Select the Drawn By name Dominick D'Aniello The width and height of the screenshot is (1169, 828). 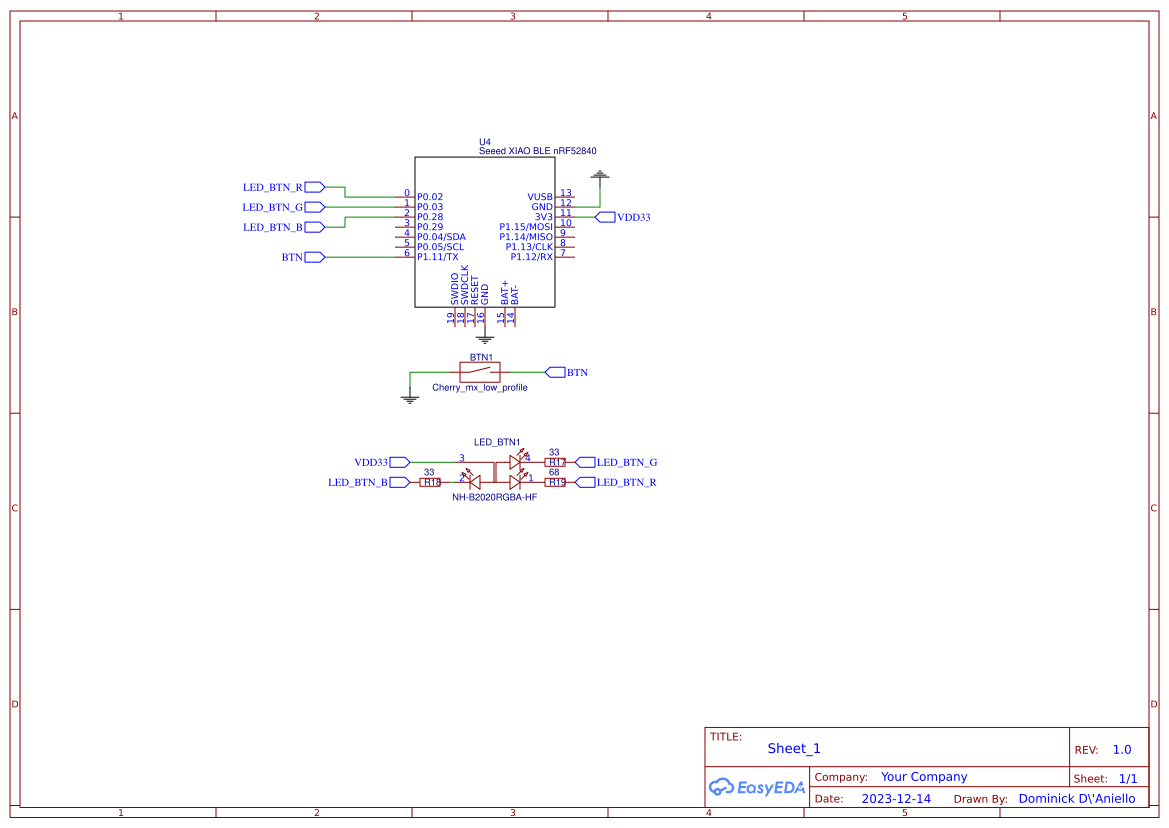(1079, 798)
